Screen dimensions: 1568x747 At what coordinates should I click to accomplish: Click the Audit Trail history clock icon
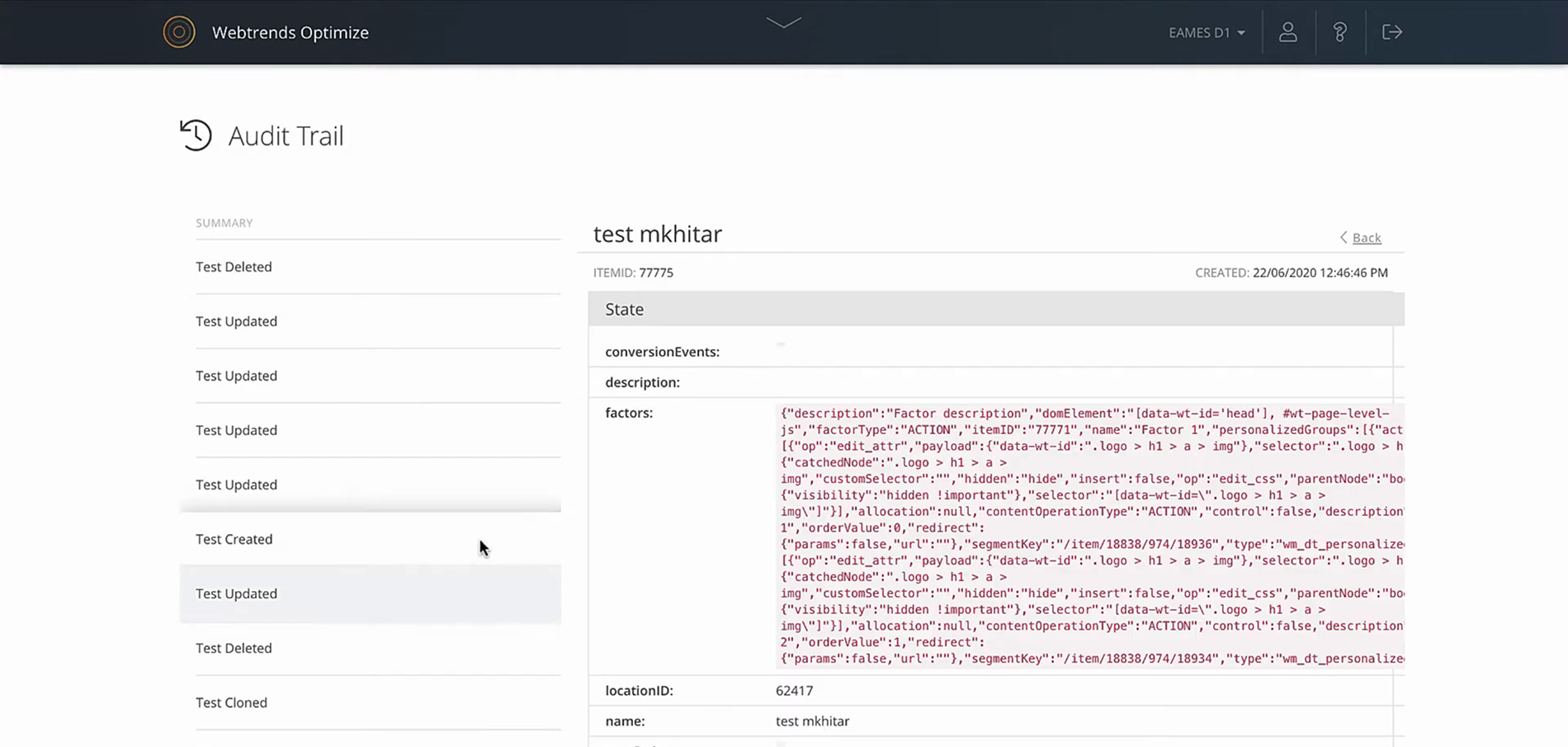pyautogui.click(x=196, y=135)
